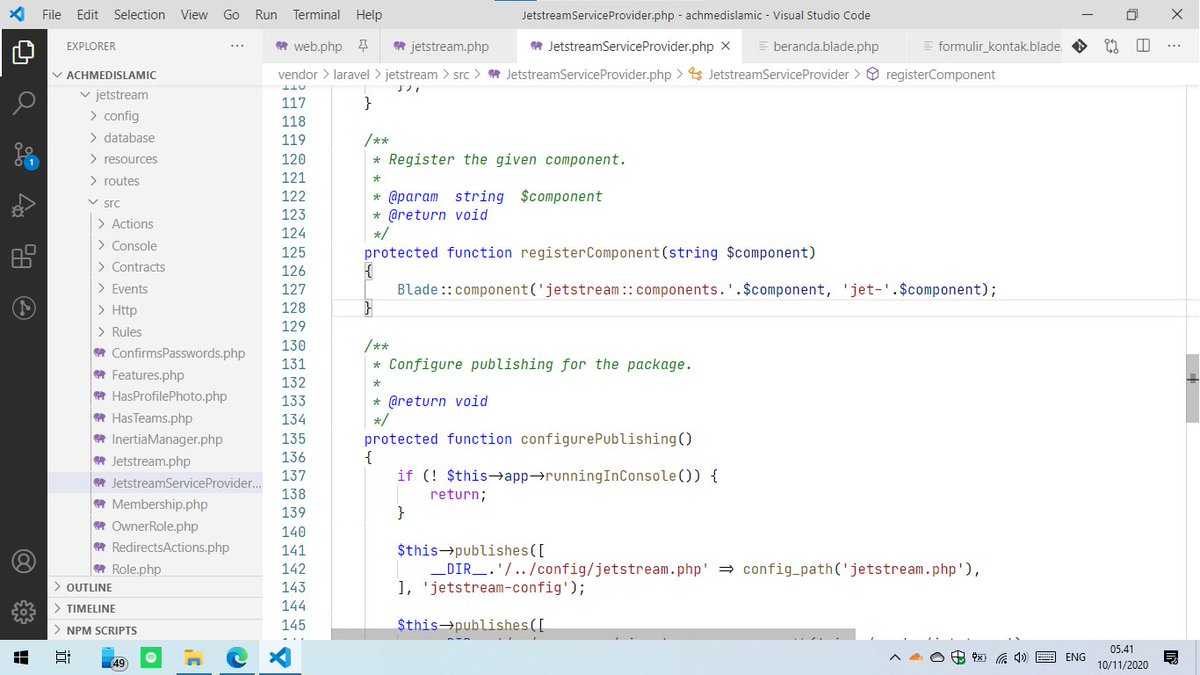
Task: Click the open changes icon in editor toolbar
Action: pos(1111,46)
